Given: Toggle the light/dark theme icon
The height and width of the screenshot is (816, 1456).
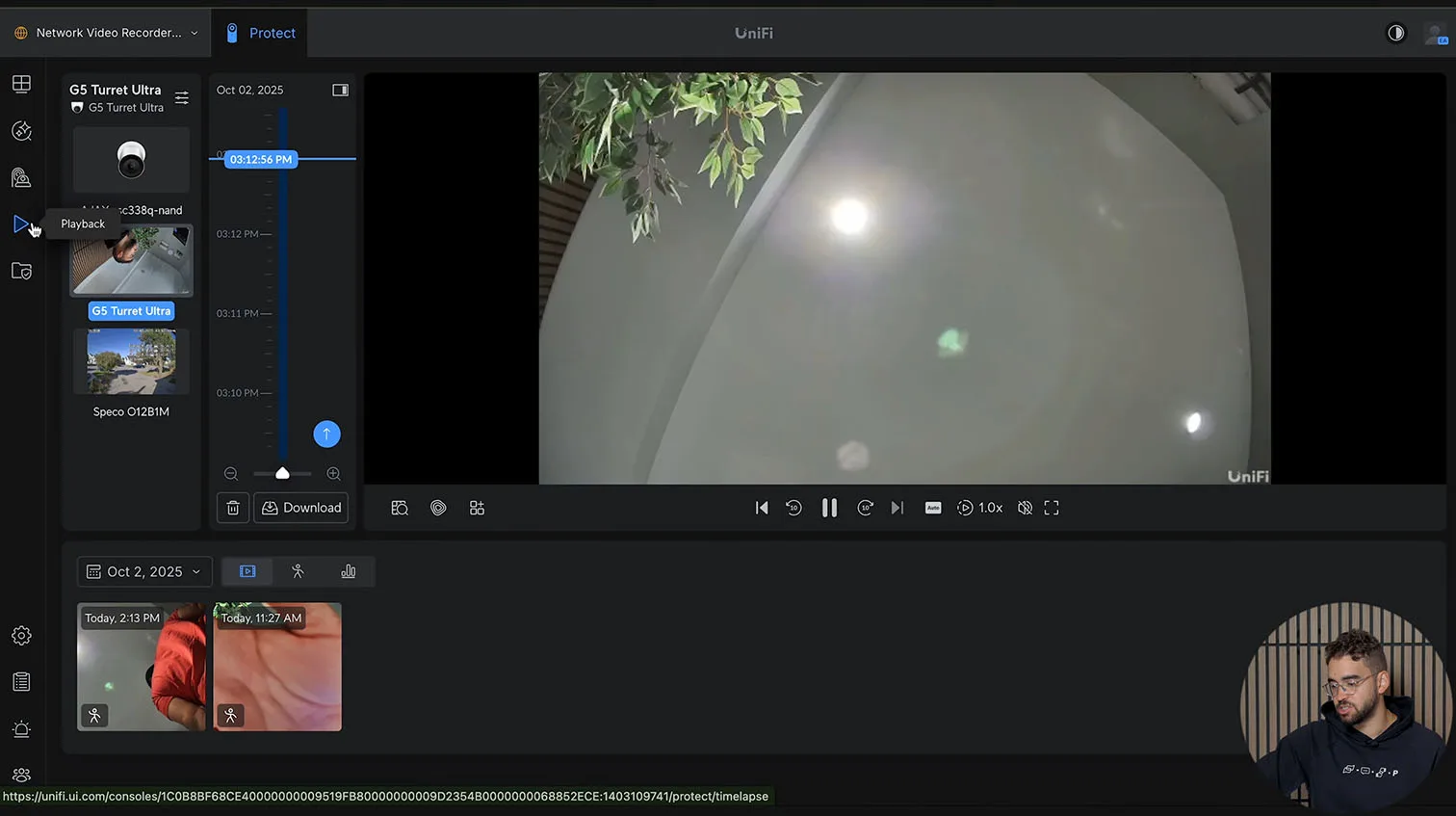Looking at the screenshot, I should click(x=1395, y=33).
